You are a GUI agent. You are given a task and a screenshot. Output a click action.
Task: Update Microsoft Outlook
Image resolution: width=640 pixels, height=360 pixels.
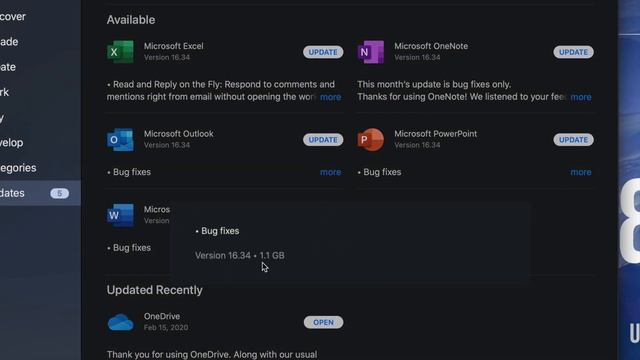[323, 140]
